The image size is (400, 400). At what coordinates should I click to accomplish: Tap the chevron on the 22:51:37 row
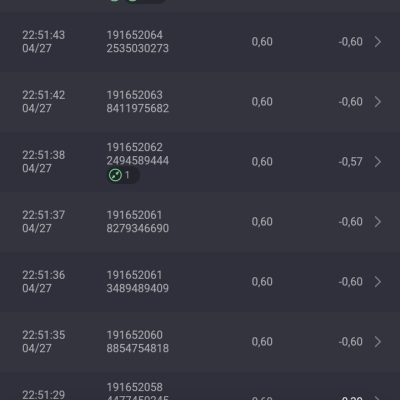pyautogui.click(x=378, y=222)
